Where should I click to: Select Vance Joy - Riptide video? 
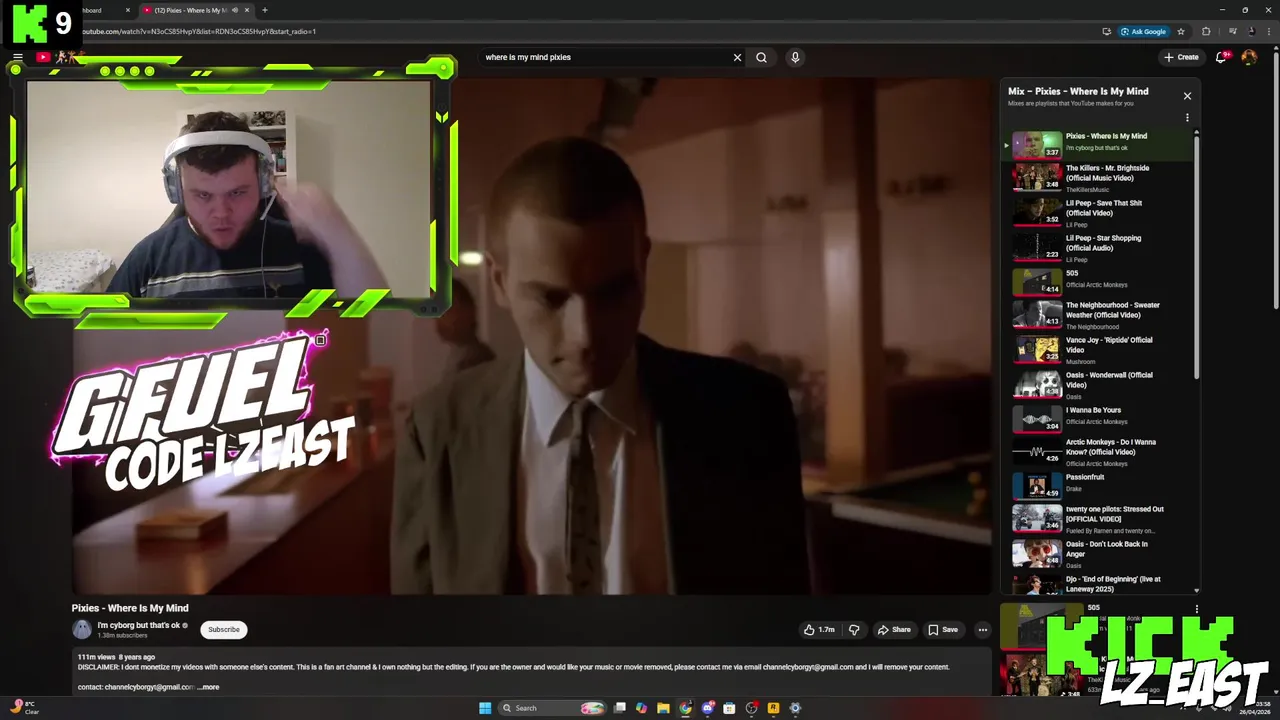(x=1097, y=350)
